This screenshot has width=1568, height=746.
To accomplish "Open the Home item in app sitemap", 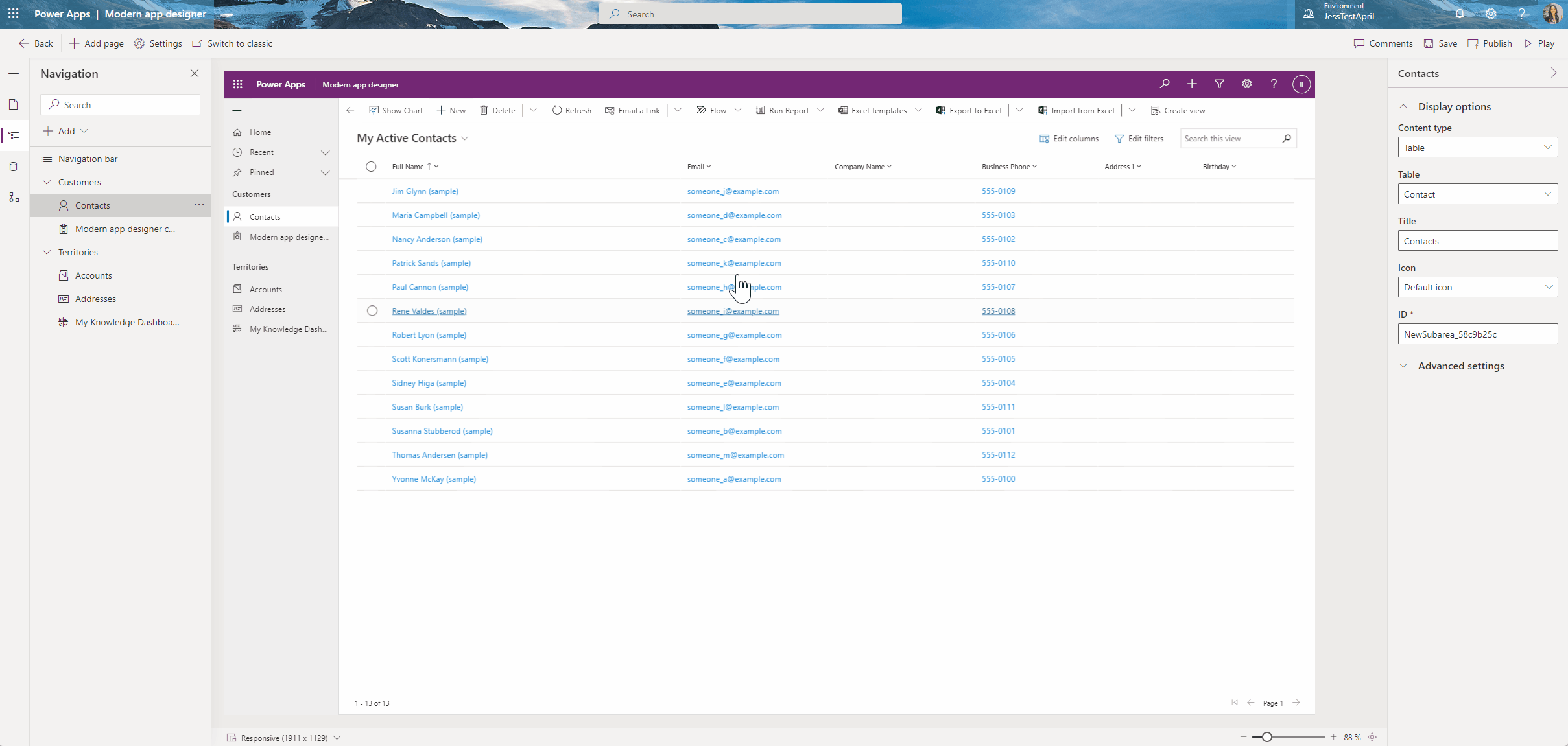I will tap(260, 132).
